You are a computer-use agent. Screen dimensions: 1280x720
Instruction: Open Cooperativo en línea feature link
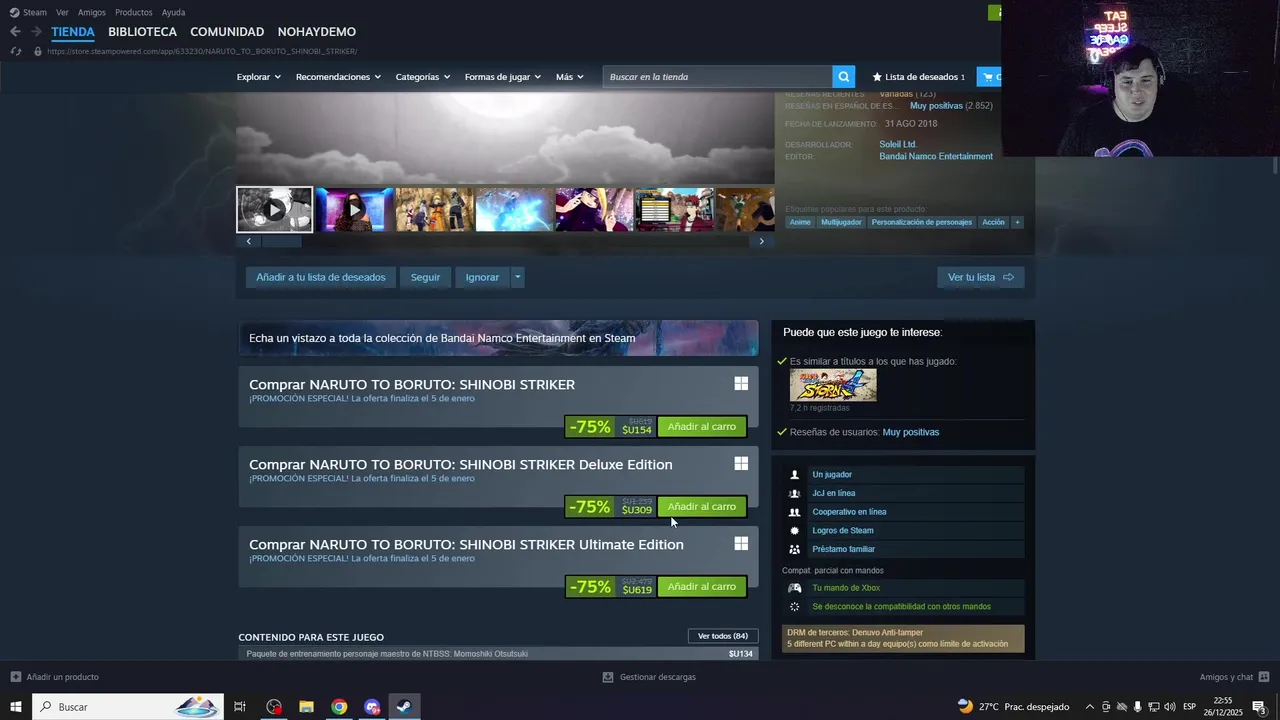point(849,512)
